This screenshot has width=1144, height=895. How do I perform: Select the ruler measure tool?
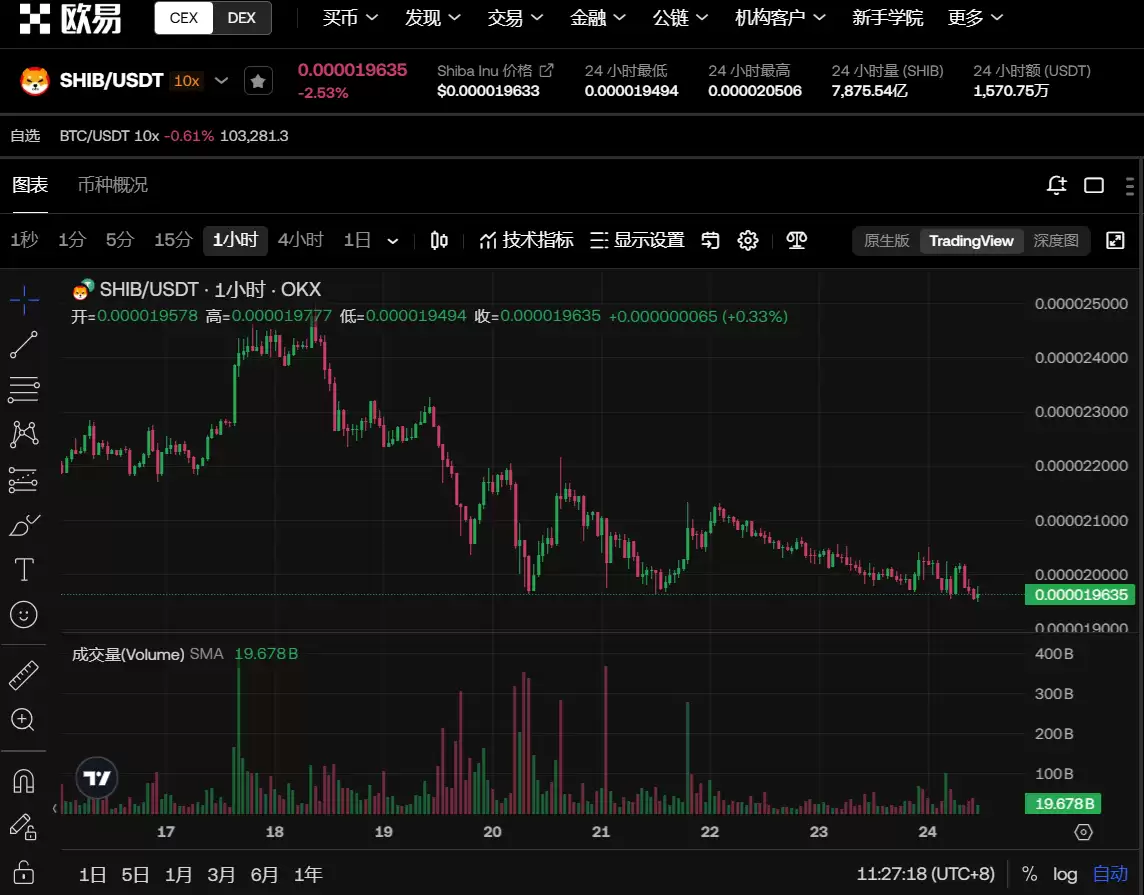pos(24,676)
